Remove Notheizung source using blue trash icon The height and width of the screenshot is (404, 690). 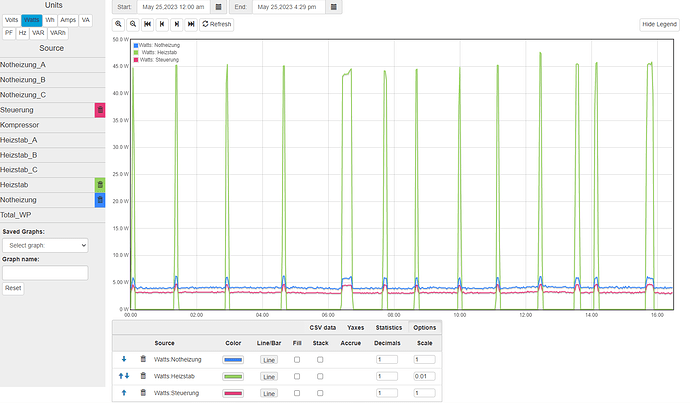point(100,200)
